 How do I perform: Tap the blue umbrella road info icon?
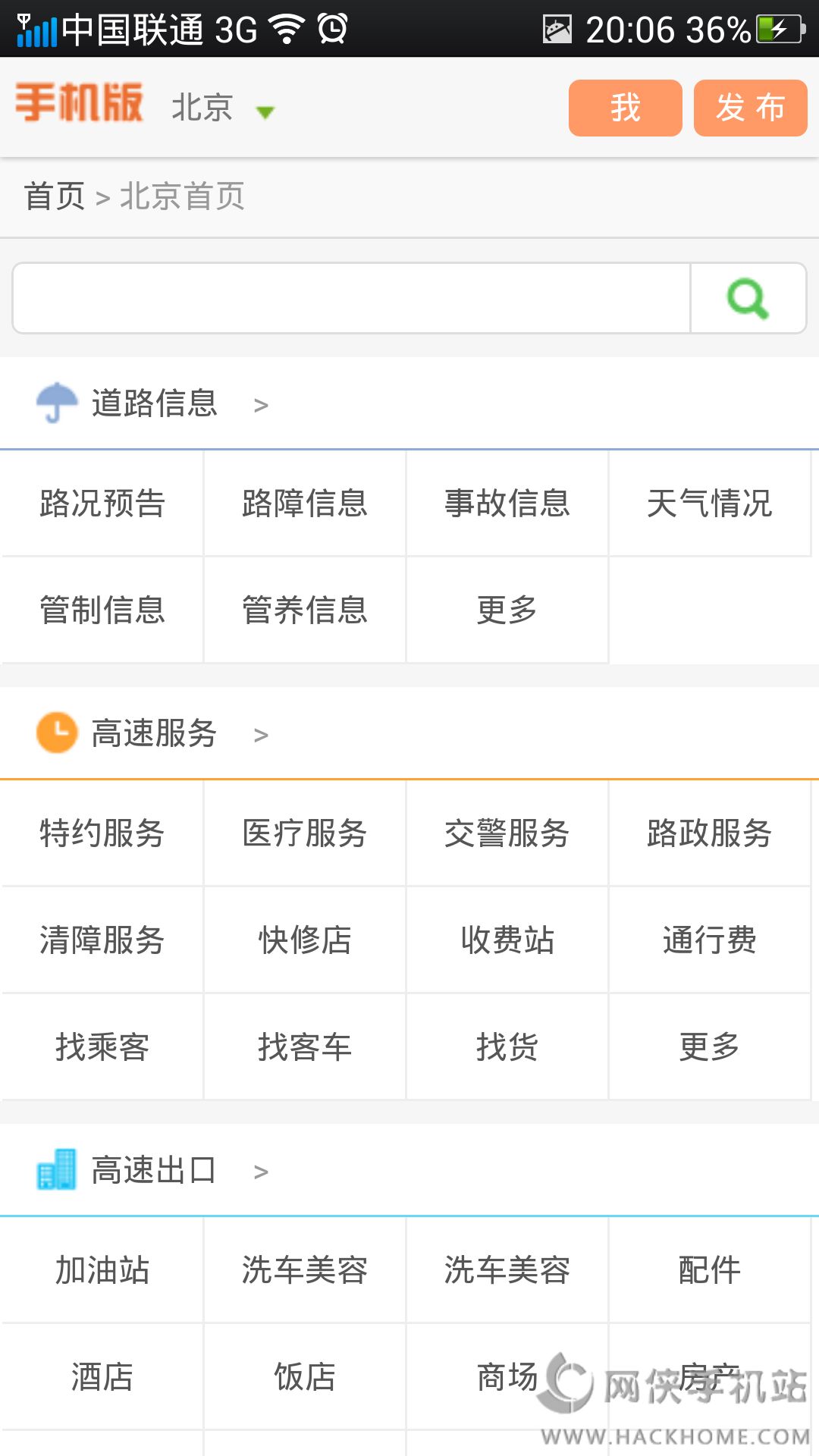click(57, 403)
